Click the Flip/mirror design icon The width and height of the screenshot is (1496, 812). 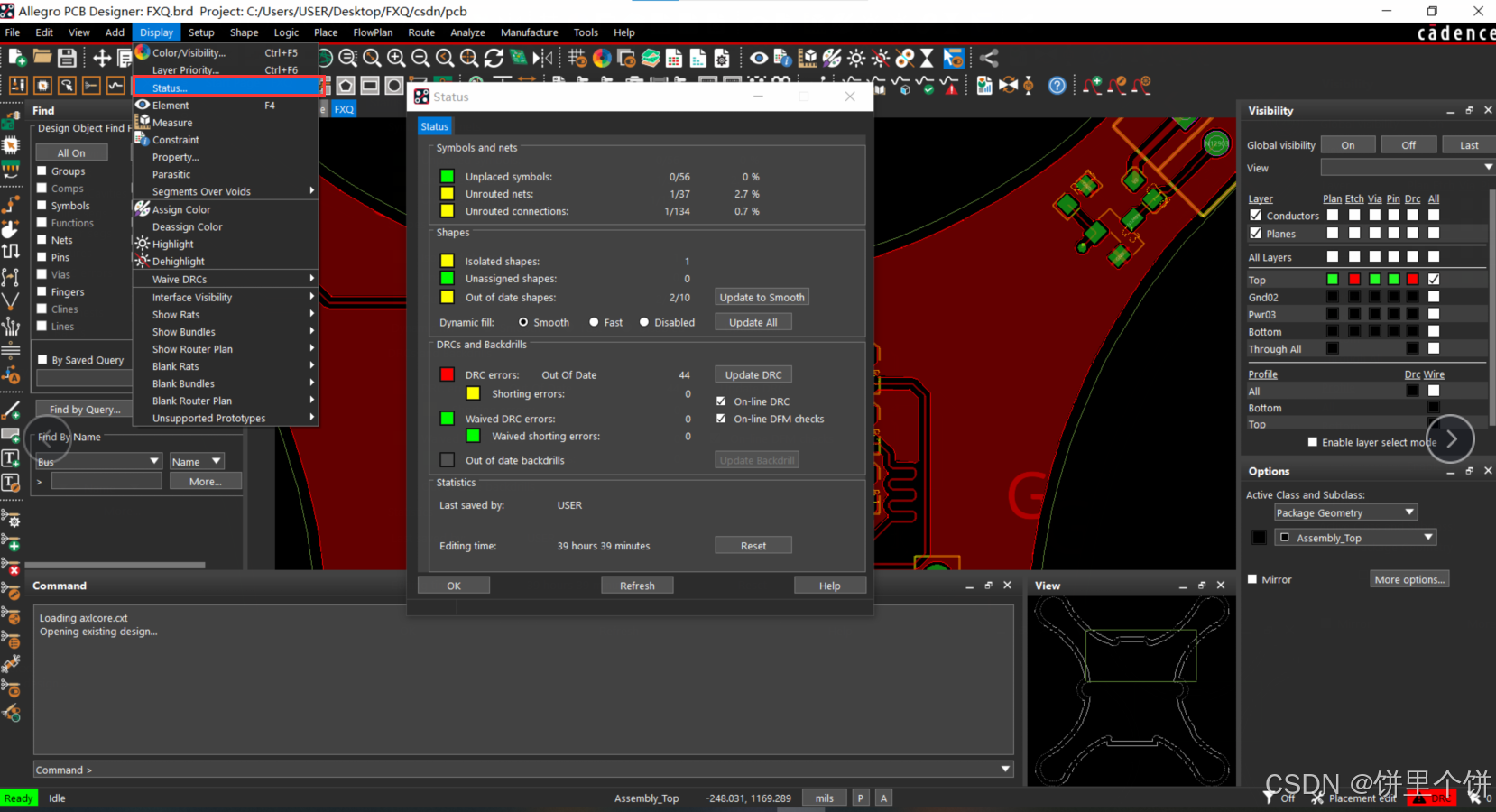point(542,58)
